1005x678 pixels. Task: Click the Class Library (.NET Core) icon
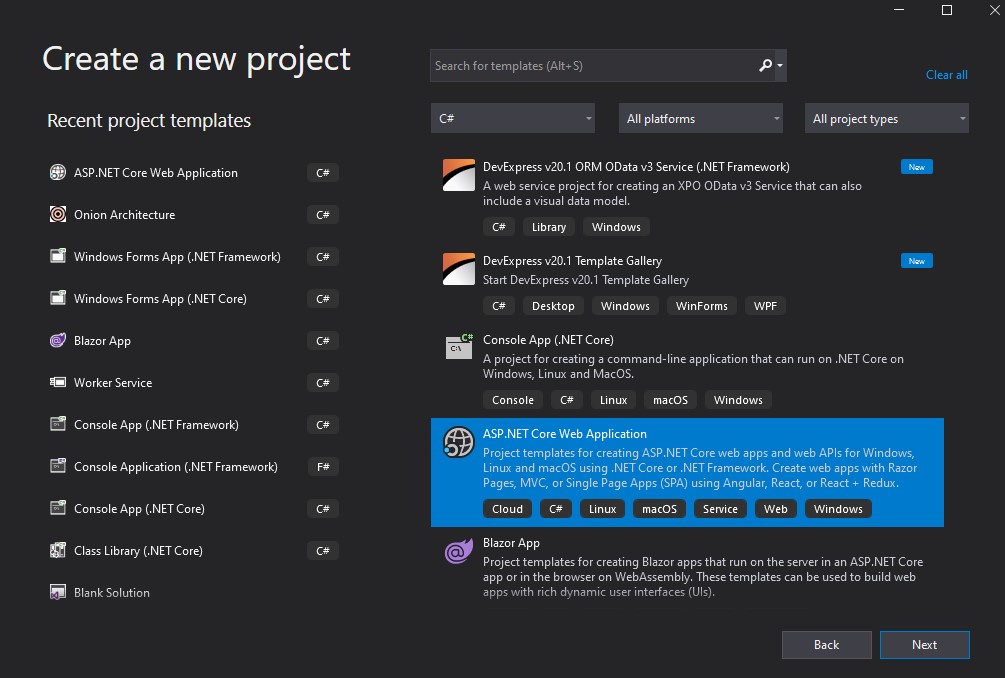[58, 551]
